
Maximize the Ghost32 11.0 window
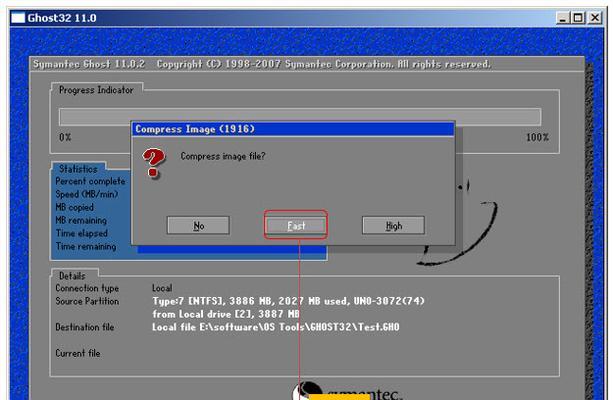578,18
